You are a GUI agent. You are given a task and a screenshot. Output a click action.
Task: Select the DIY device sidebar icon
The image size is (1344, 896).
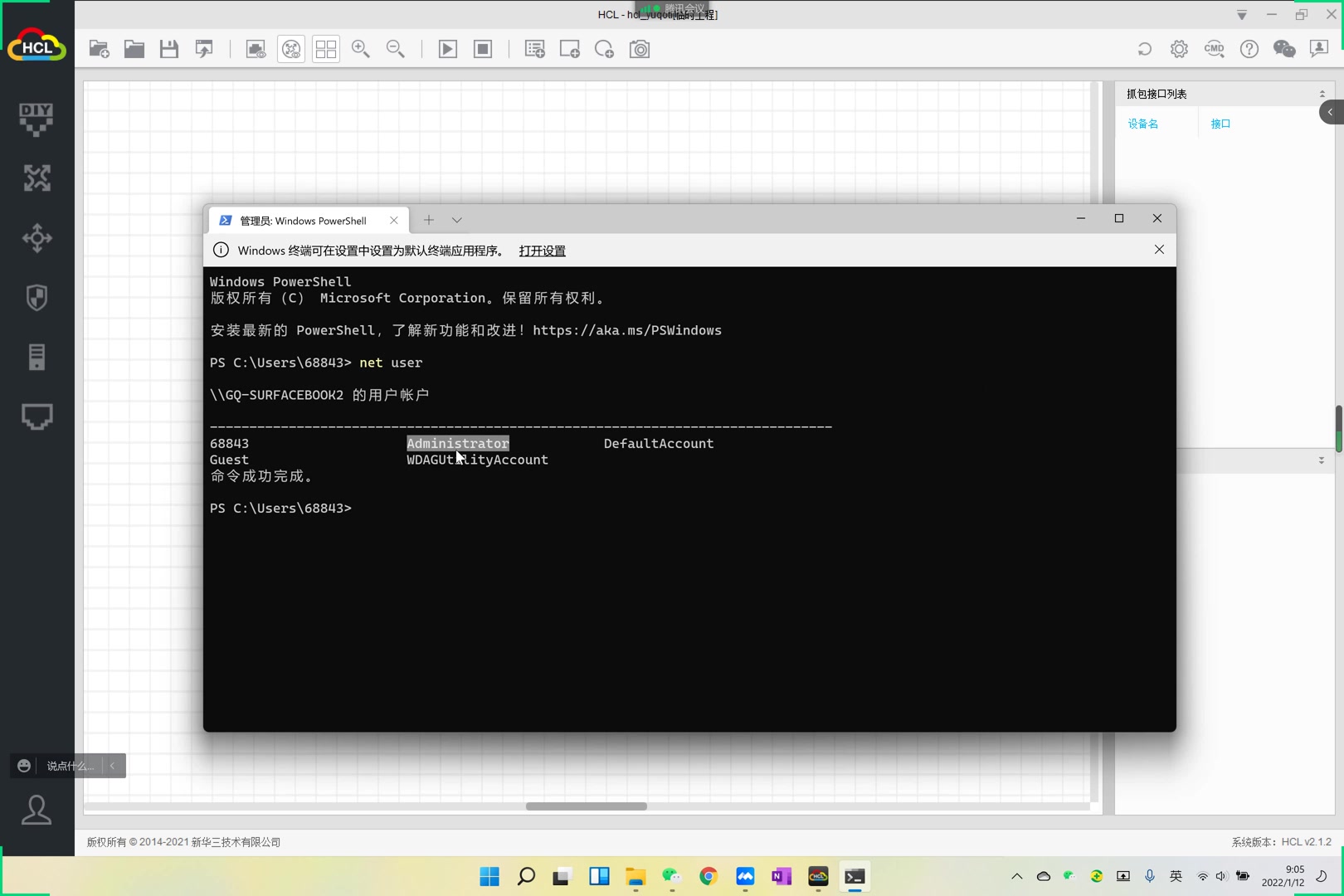37,119
